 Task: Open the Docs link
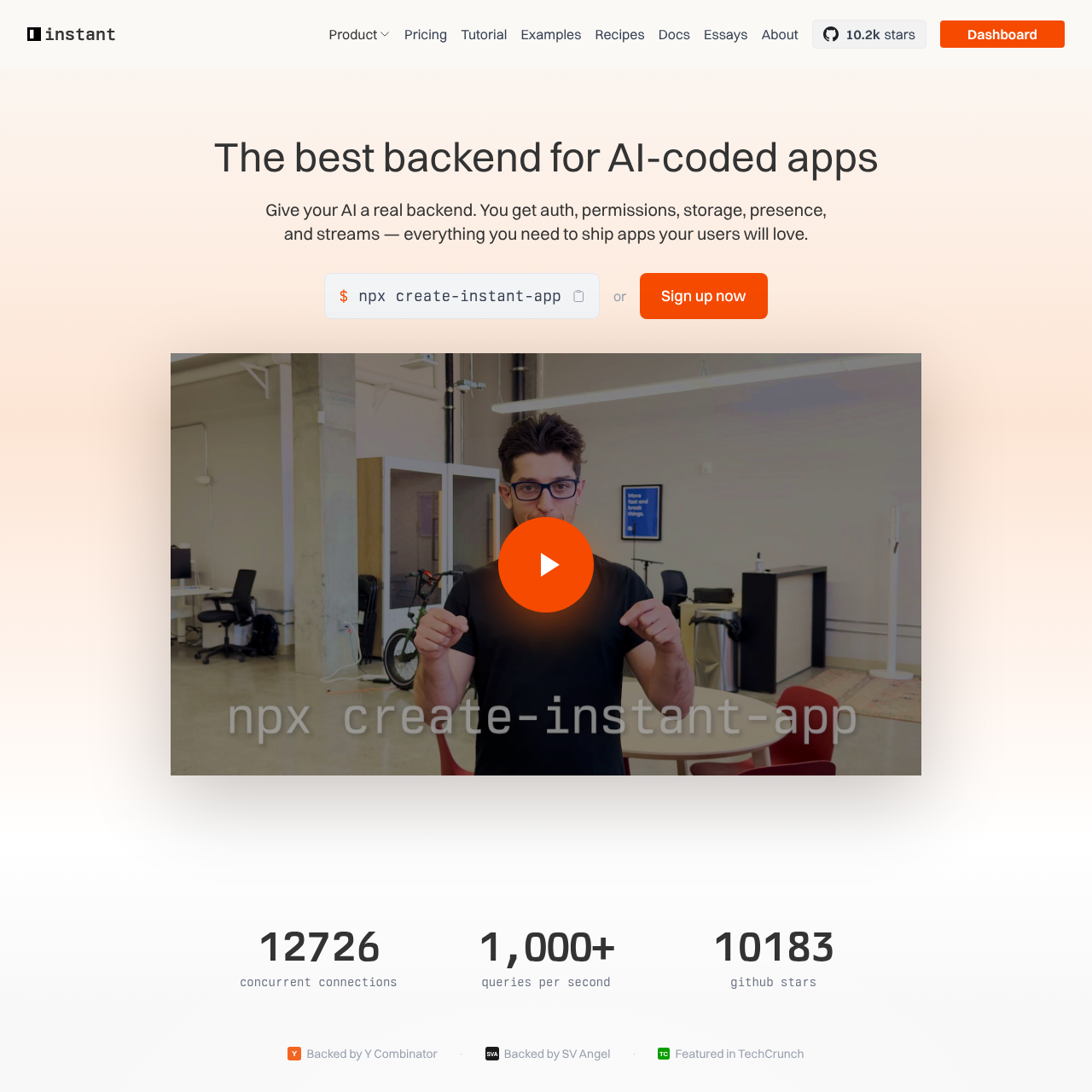pos(674,35)
